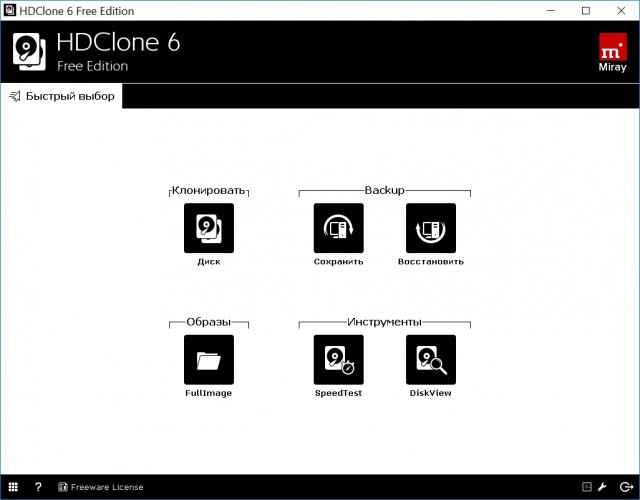Close the HDClone window
Image resolution: width=640 pixels, height=500 pixels.
[x=621, y=11]
